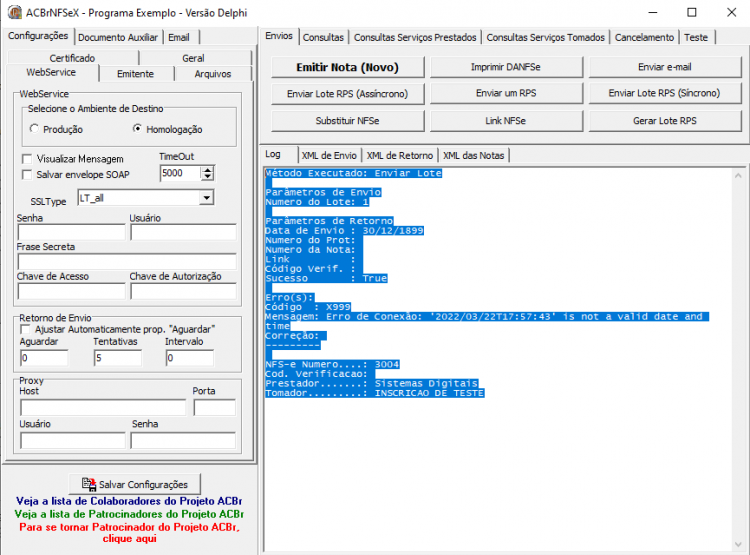The image size is (750, 555).
Task: Select the WebService tab
Action: coord(51,72)
